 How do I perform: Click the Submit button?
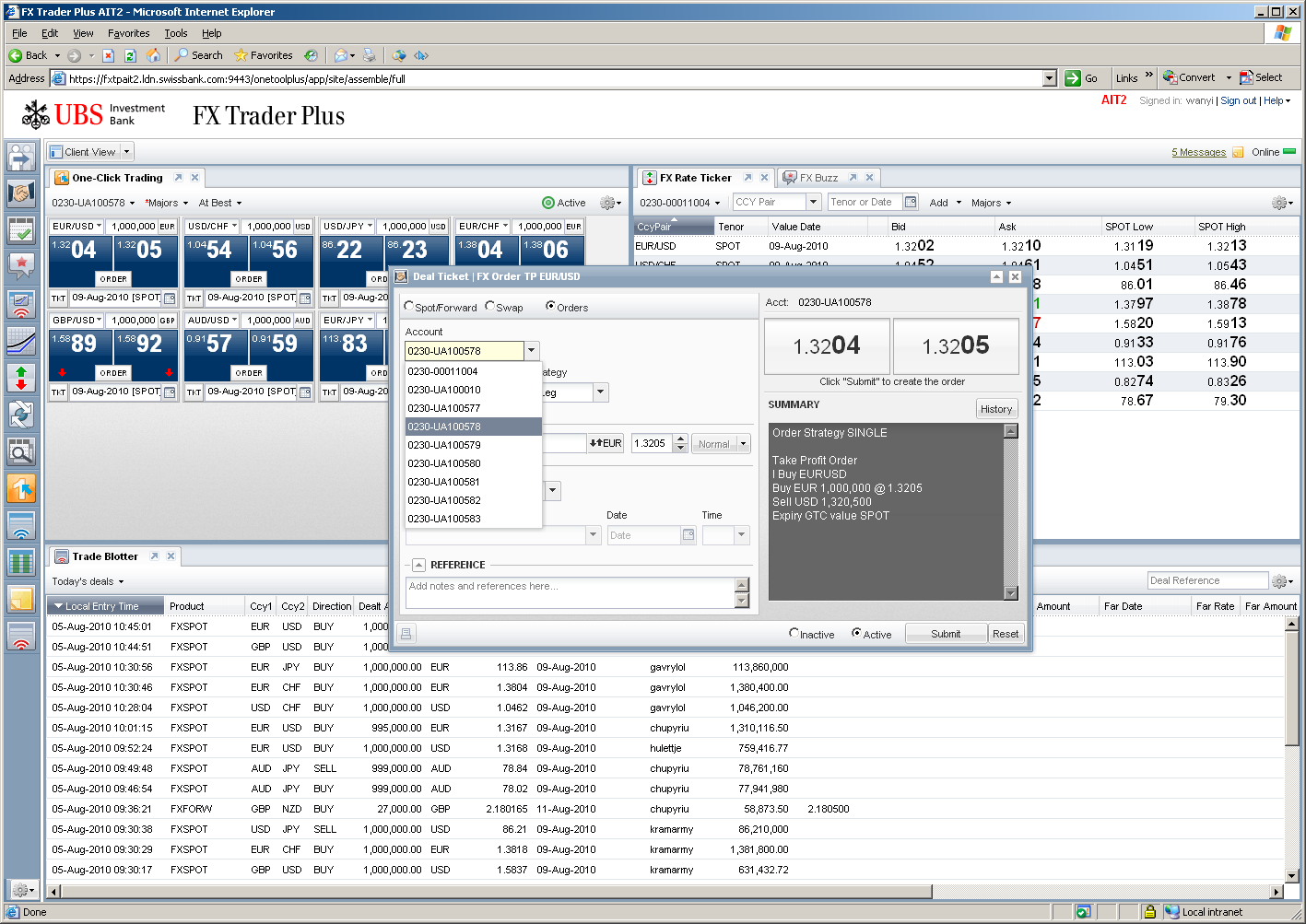pos(946,634)
